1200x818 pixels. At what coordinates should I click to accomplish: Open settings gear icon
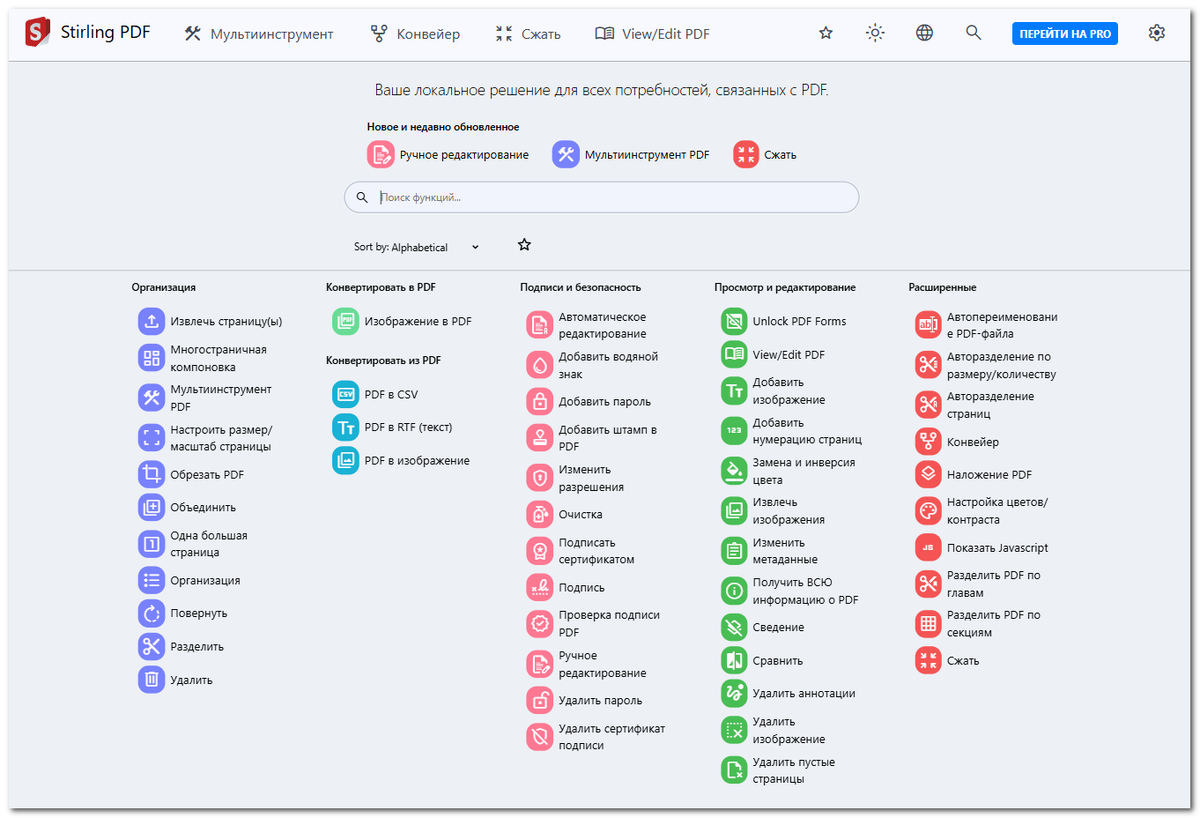[1157, 33]
